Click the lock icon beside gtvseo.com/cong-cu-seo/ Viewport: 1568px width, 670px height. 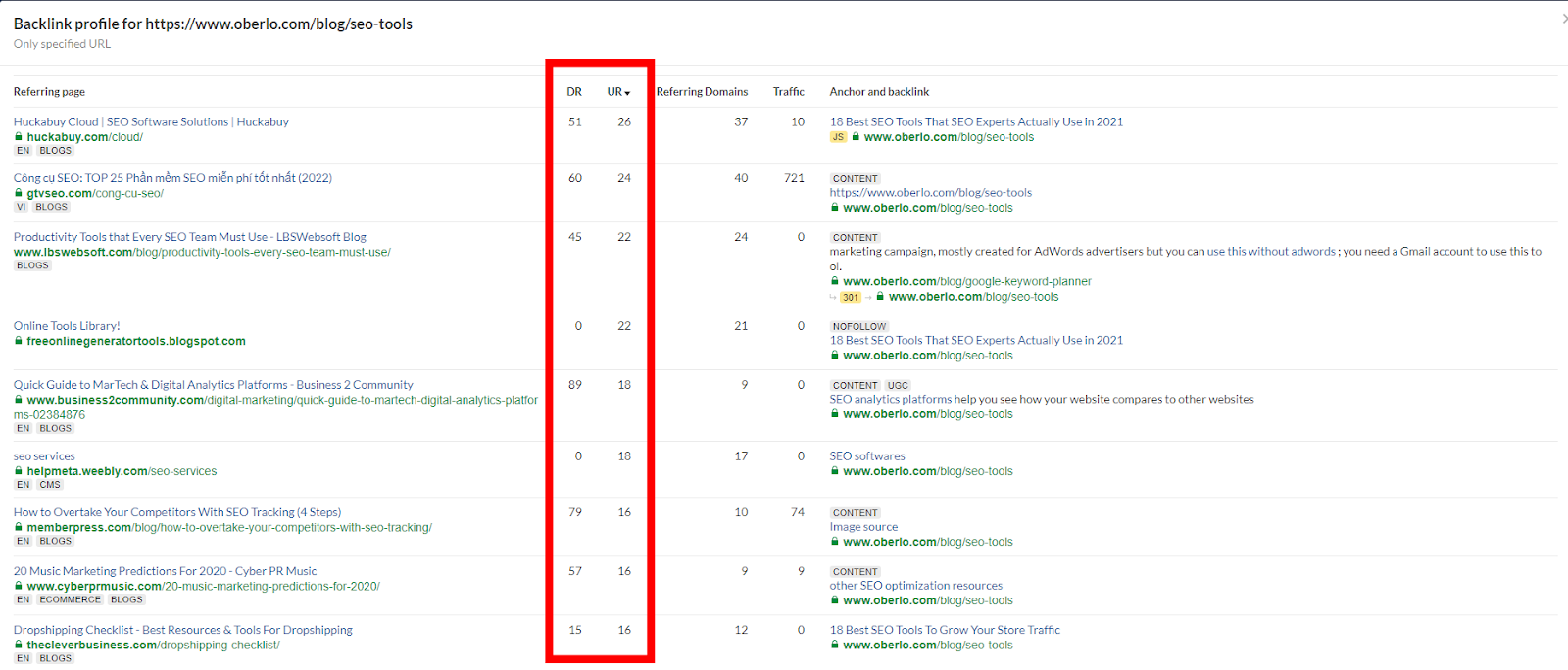pos(18,194)
